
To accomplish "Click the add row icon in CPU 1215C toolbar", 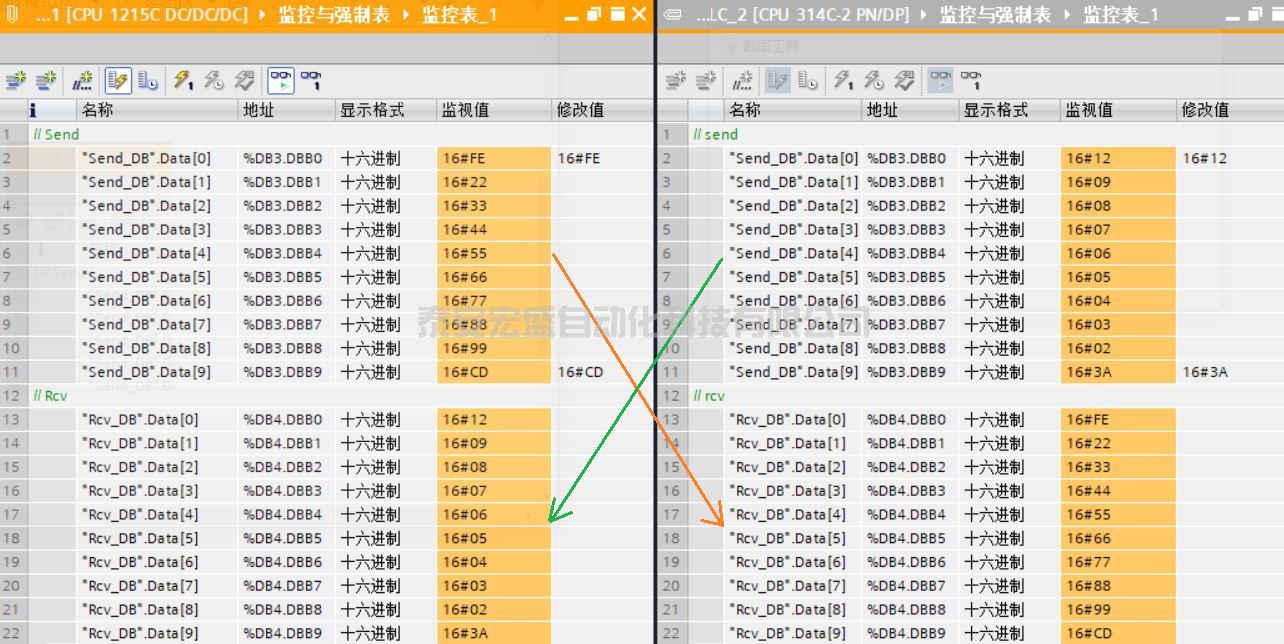I will (x=46, y=81).
